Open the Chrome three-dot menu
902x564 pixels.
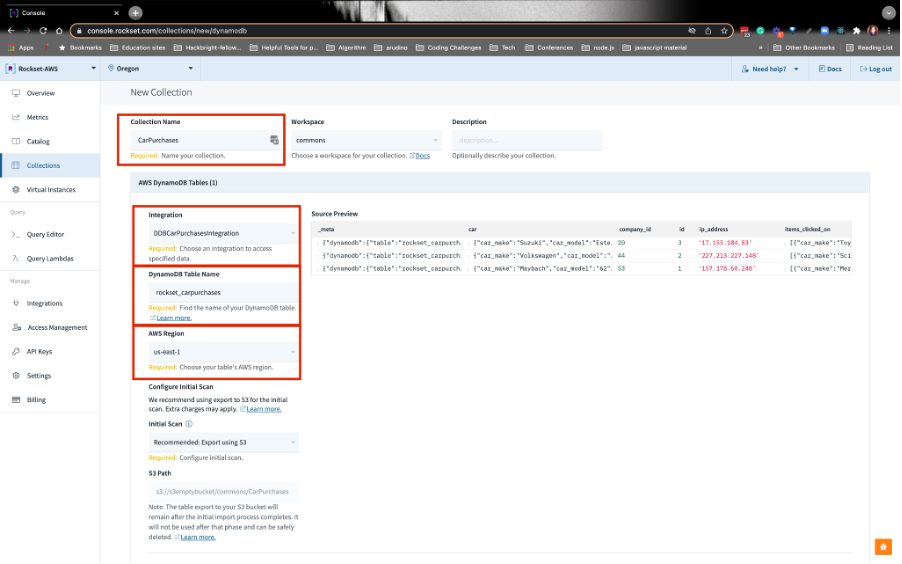[x=889, y=31]
